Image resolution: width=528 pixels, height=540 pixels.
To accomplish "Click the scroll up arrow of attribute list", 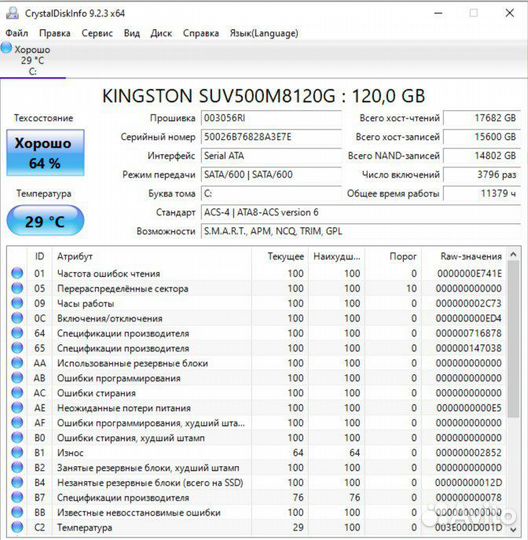I will tap(513, 255).
